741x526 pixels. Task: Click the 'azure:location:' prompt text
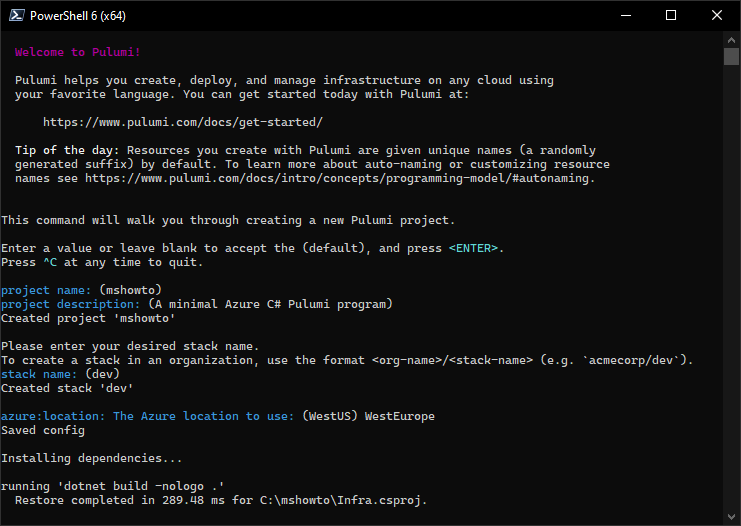point(53,416)
